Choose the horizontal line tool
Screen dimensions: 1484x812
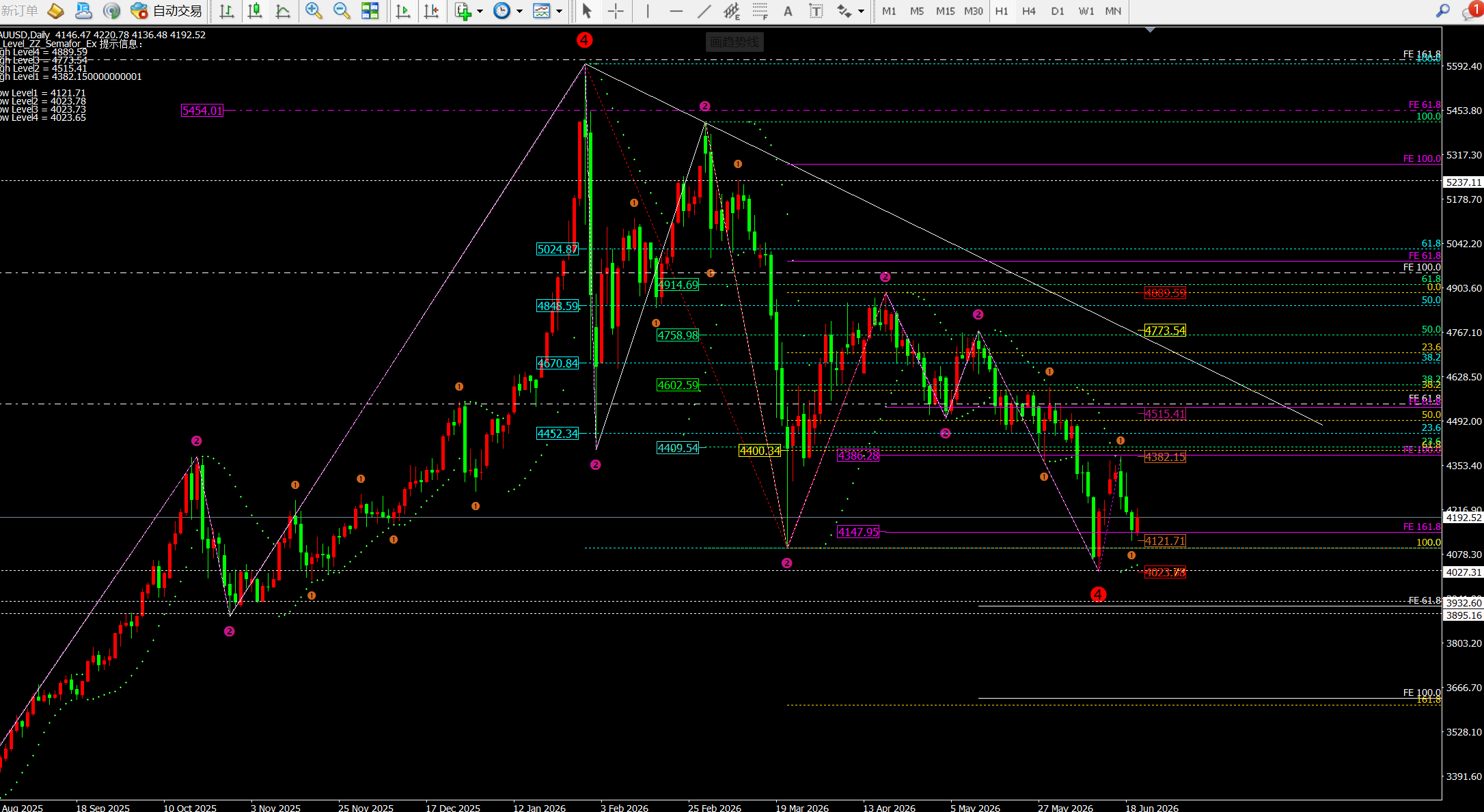tap(676, 11)
